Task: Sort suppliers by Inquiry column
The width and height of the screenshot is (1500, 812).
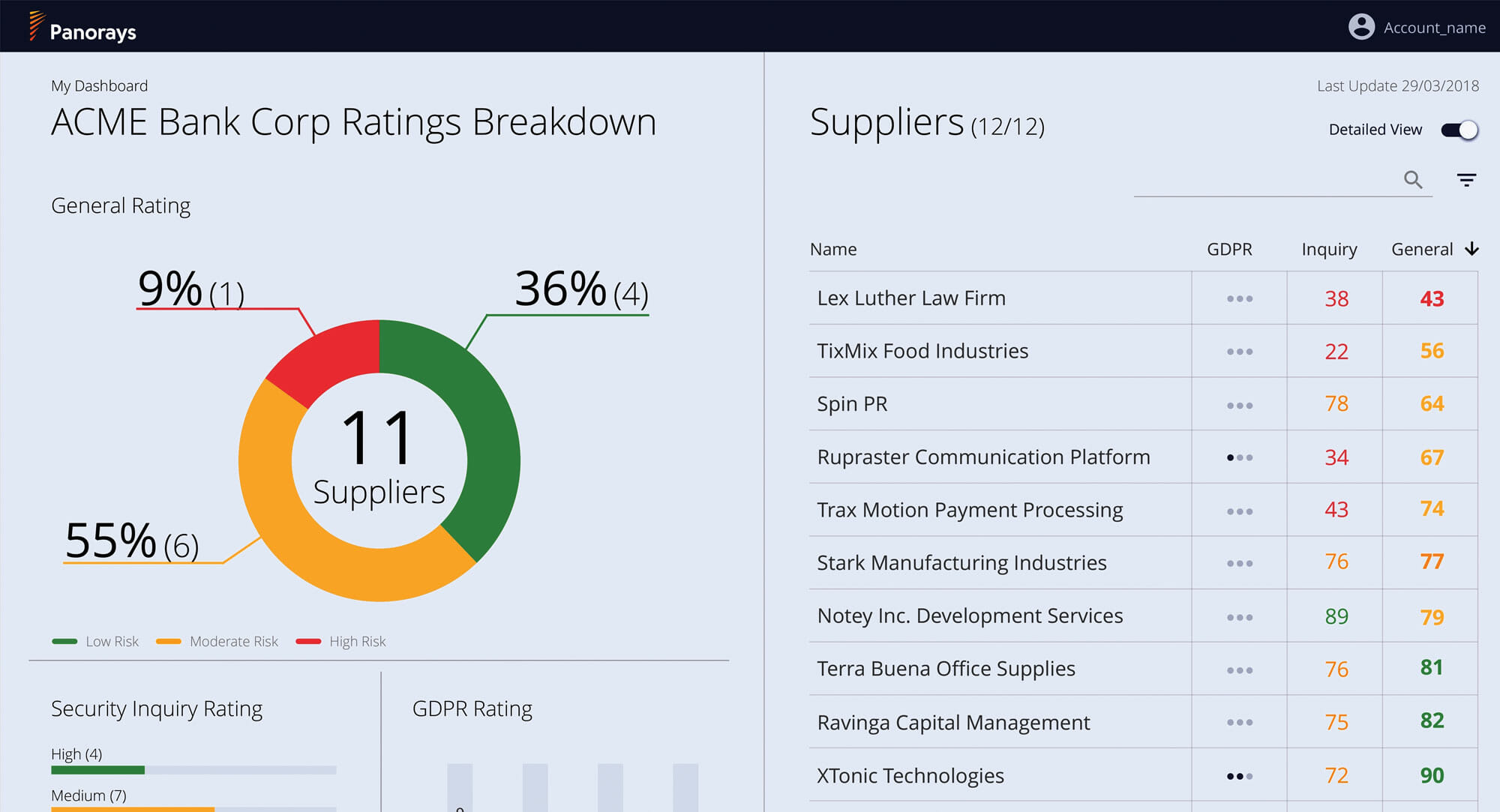Action: click(x=1329, y=250)
